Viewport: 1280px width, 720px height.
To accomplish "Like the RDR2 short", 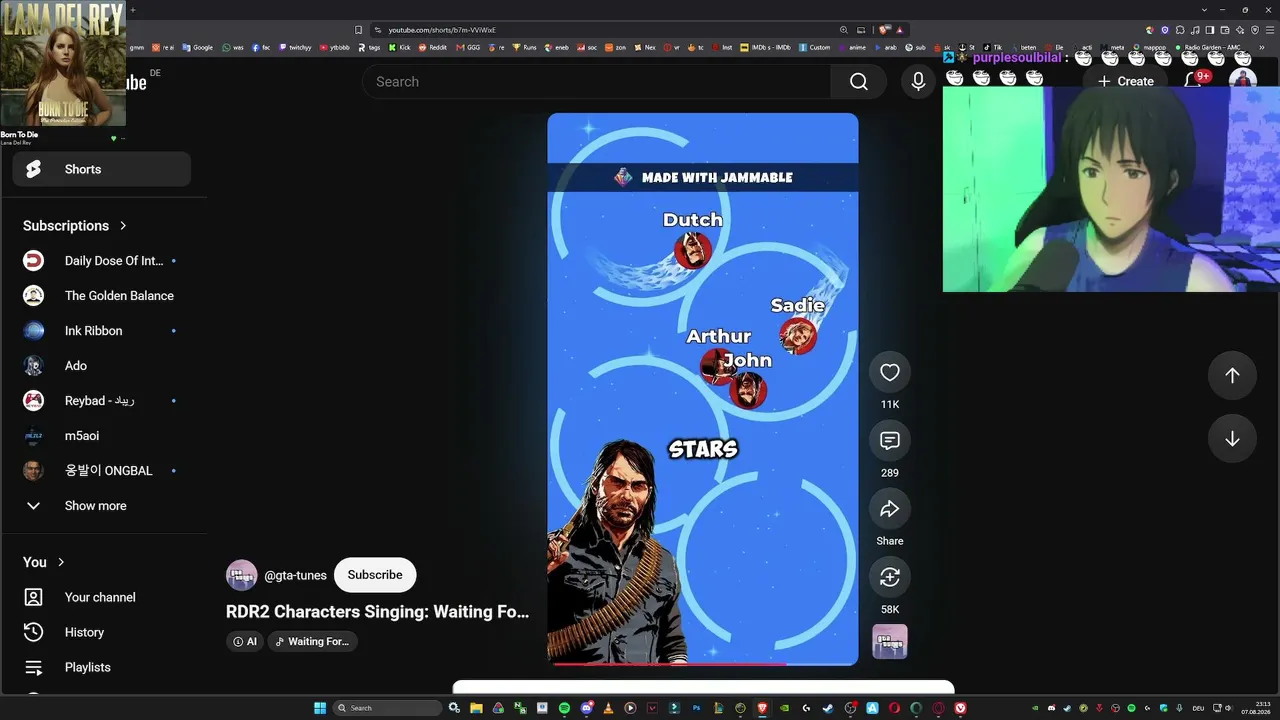I will (890, 373).
